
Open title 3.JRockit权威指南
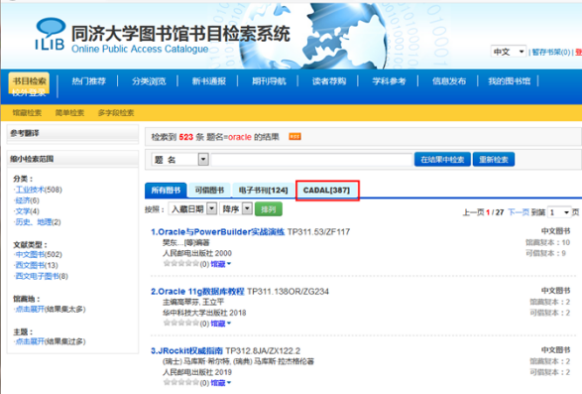point(187,351)
